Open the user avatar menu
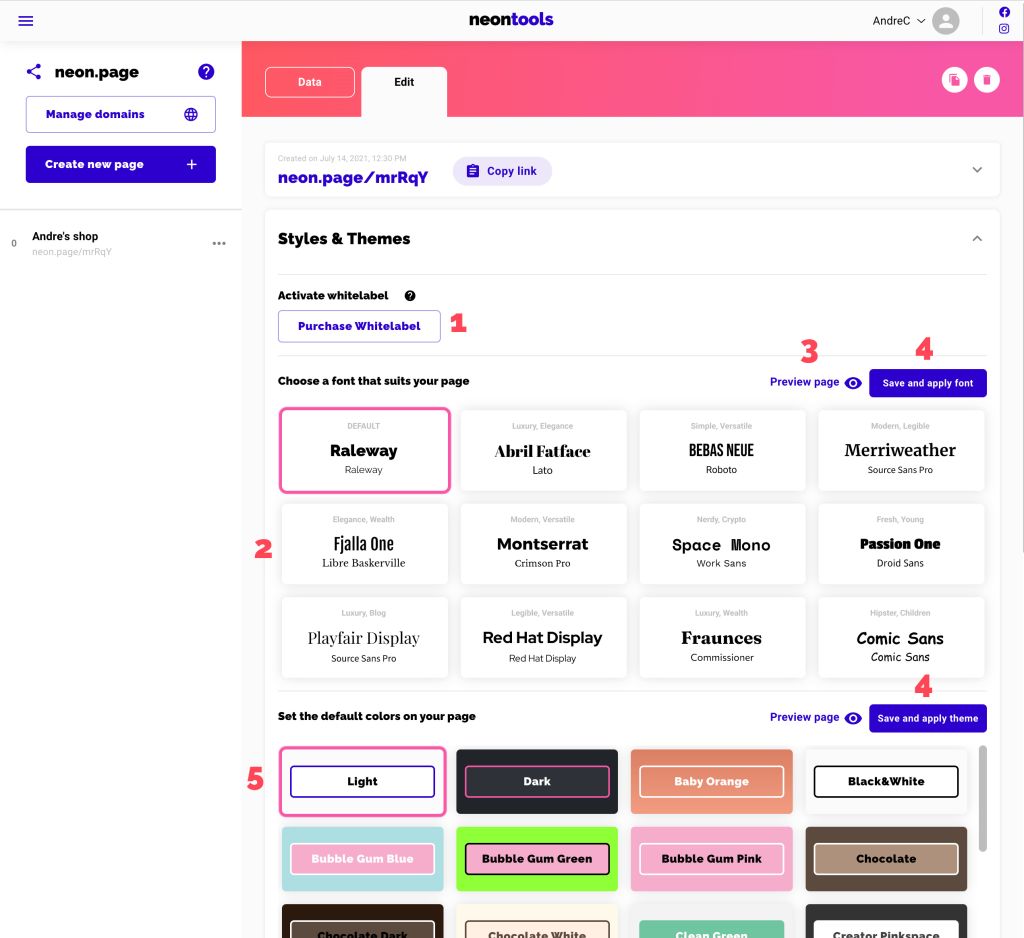1024x938 pixels. click(x=945, y=21)
